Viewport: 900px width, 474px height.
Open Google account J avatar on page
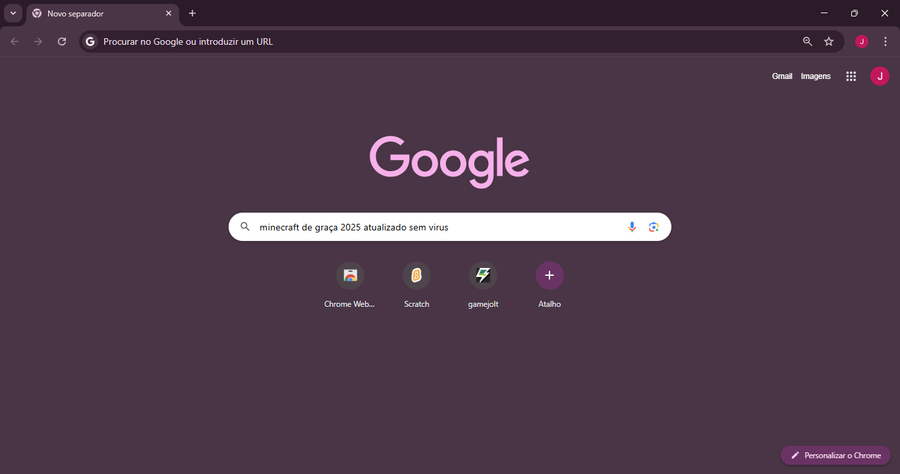tap(880, 76)
